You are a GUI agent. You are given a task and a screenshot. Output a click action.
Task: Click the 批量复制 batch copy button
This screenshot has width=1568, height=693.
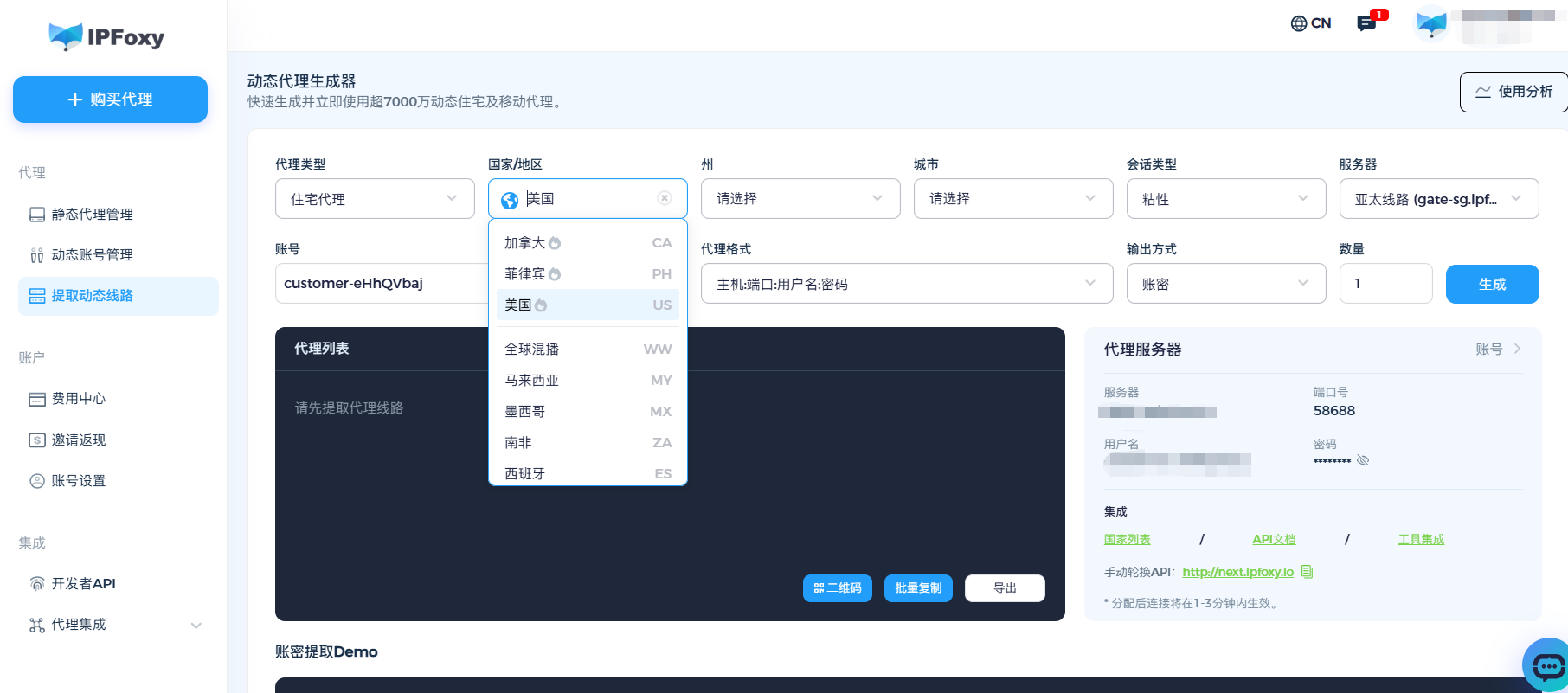[x=918, y=588]
